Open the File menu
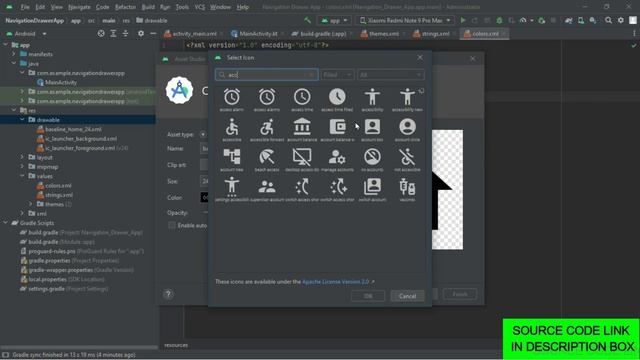This screenshot has height=360, width=640. 25,7
